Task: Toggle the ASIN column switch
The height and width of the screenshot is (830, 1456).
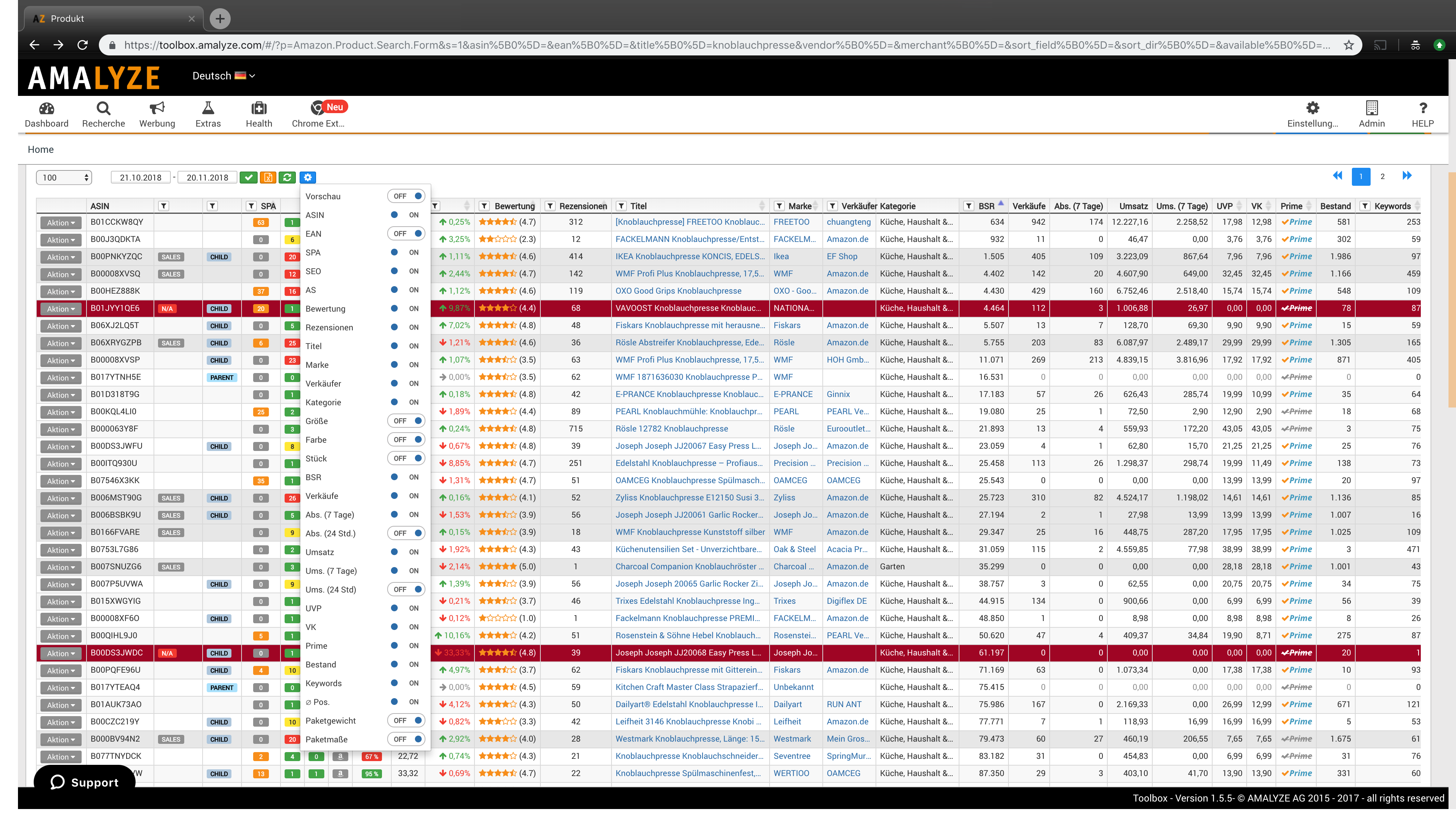Action: (406, 215)
